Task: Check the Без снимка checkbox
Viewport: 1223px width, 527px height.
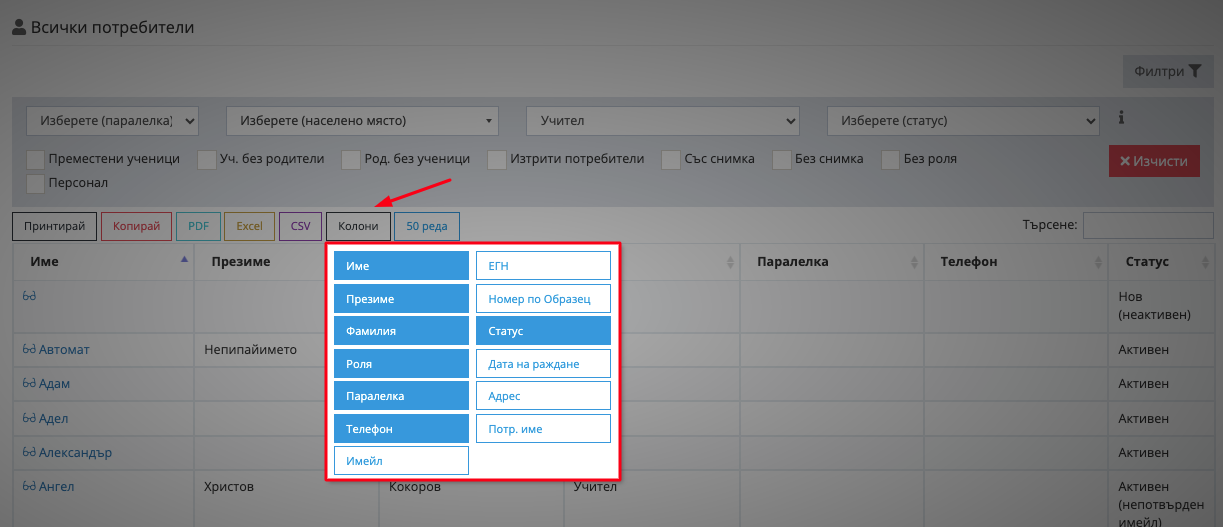Action: (x=782, y=159)
